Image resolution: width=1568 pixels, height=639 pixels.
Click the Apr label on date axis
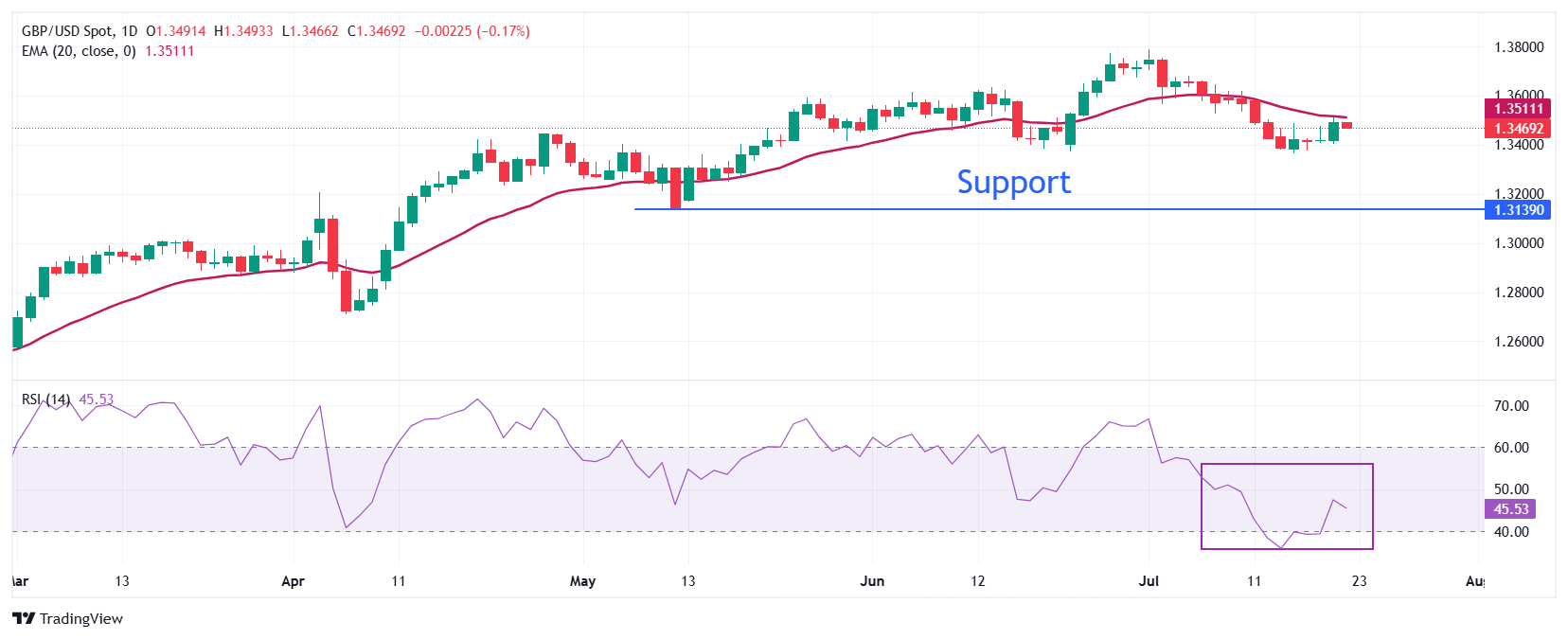point(293,581)
